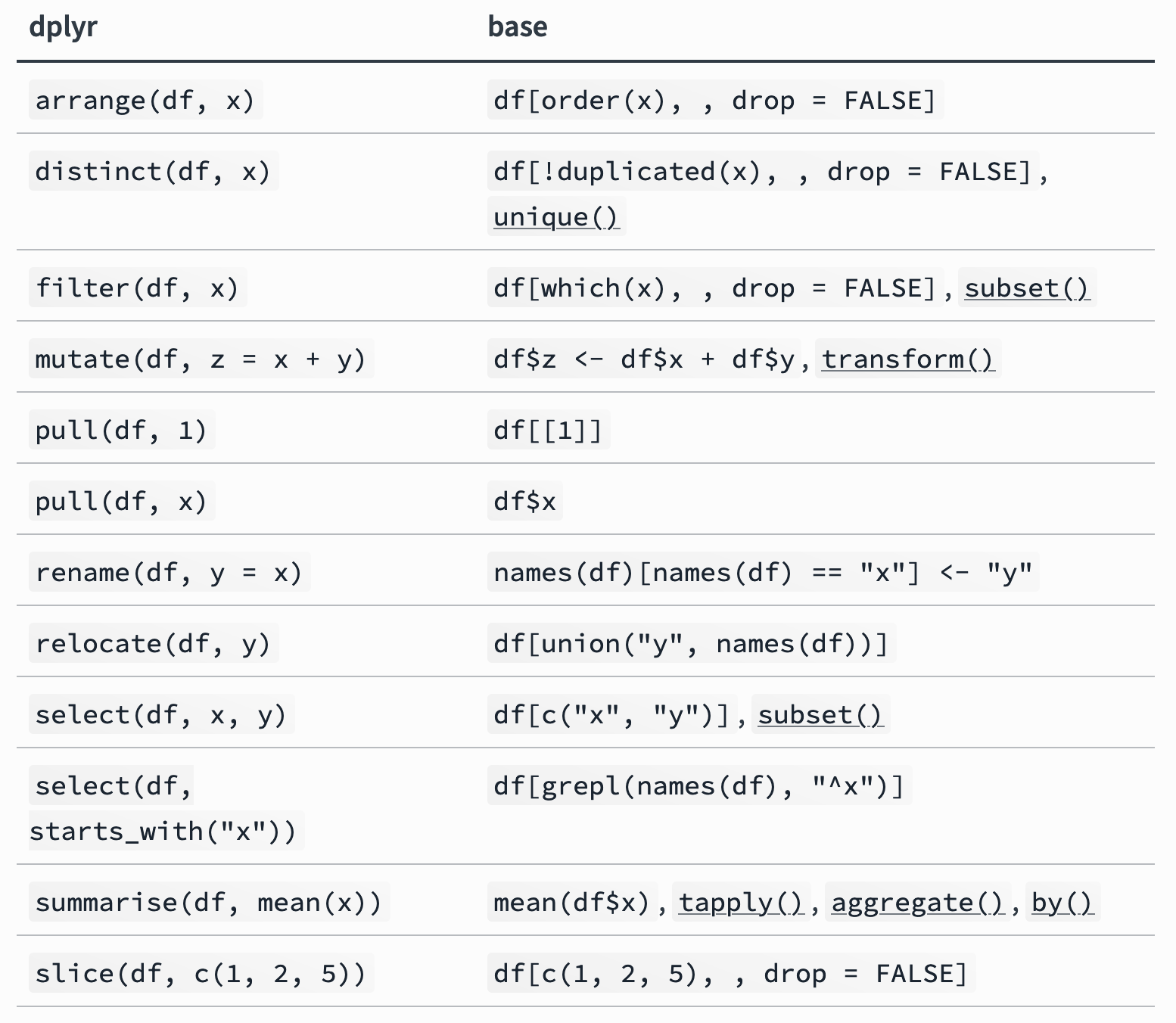Open the unique() link
The width and height of the screenshot is (1176, 1023).
tap(555, 218)
